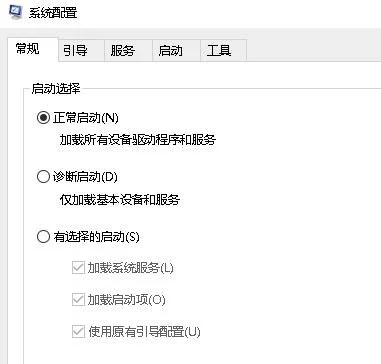Image resolution: width=381 pixels, height=364 pixels.
Task: Toggle the 加载系统服务(L) checkbox box
Action: (x=78, y=268)
